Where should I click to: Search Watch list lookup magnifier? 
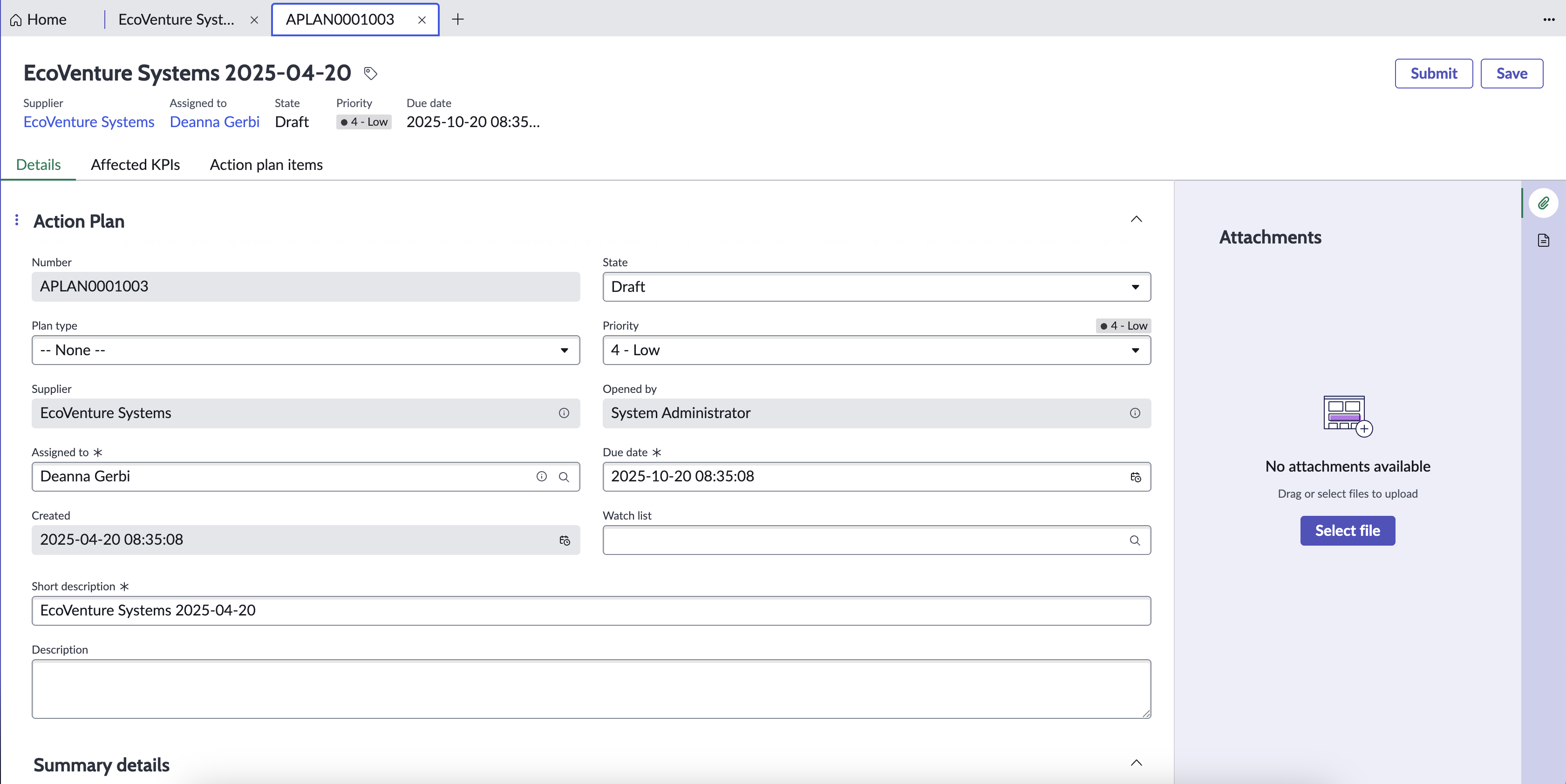click(1134, 541)
